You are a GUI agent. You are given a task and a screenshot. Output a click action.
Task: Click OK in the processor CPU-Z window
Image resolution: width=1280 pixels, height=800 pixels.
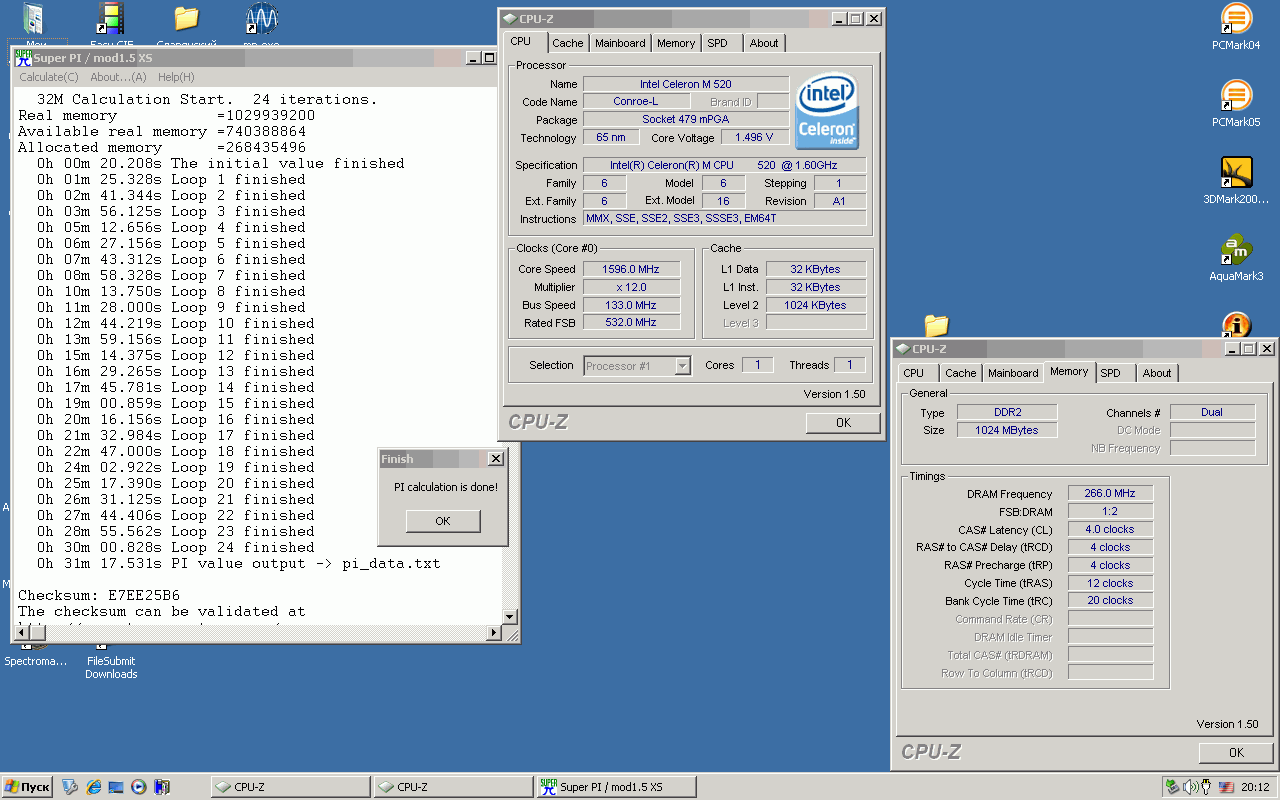click(x=843, y=422)
